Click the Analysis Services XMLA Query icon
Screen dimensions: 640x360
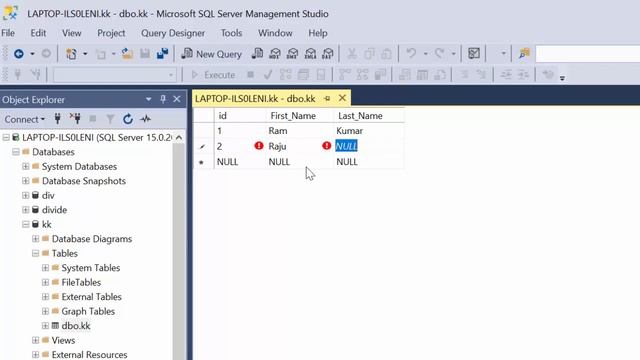pos(310,53)
